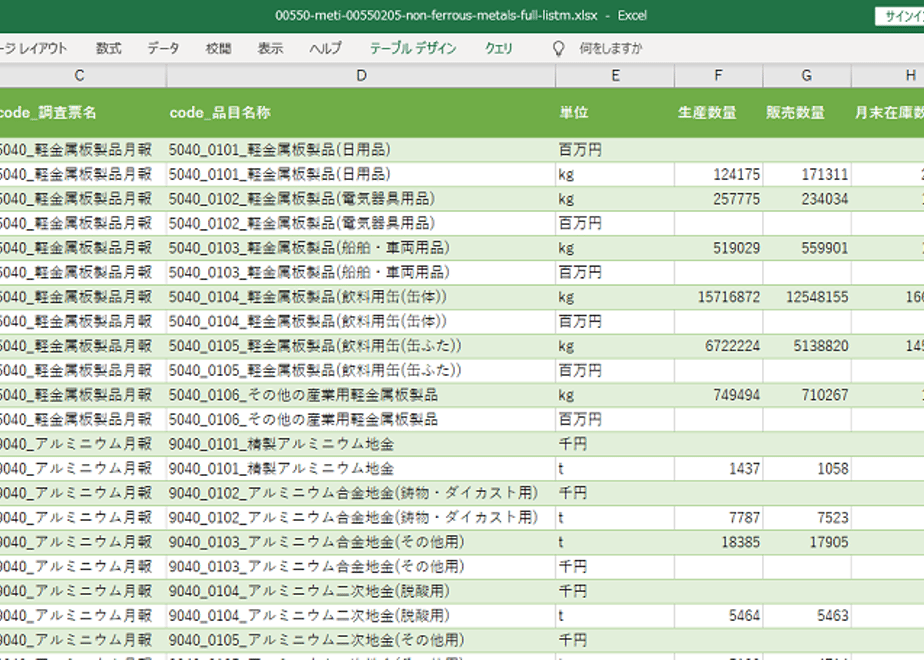Open the クエリ tab
This screenshot has width=924, height=660.
(x=499, y=48)
